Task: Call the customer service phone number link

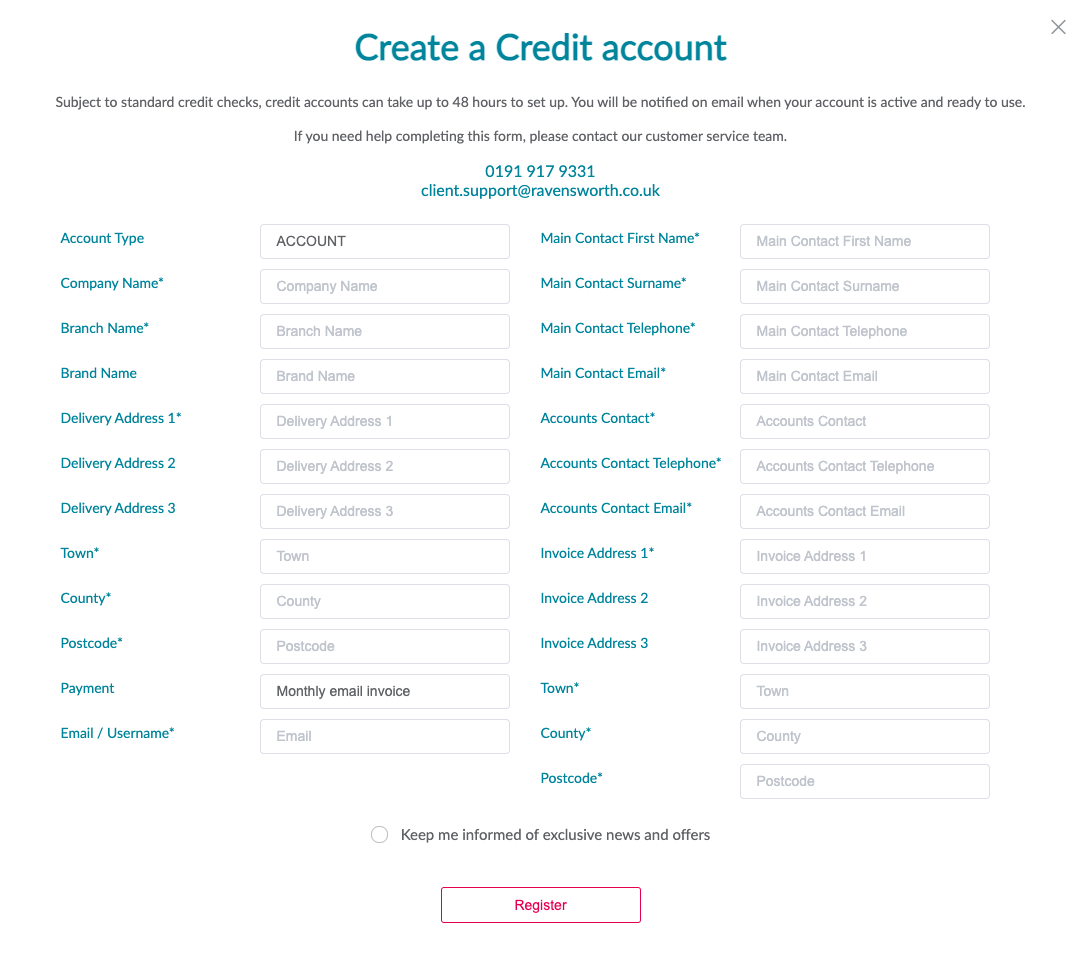Action: (540, 171)
